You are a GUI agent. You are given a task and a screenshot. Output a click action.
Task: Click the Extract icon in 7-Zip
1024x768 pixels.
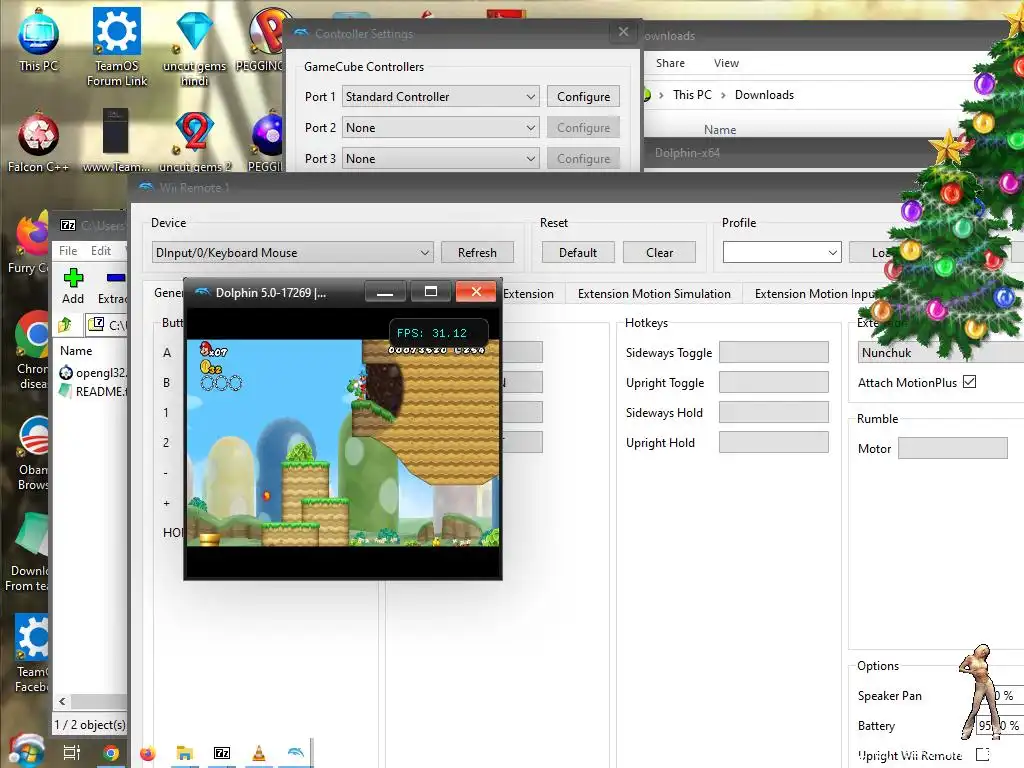pos(112,286)
